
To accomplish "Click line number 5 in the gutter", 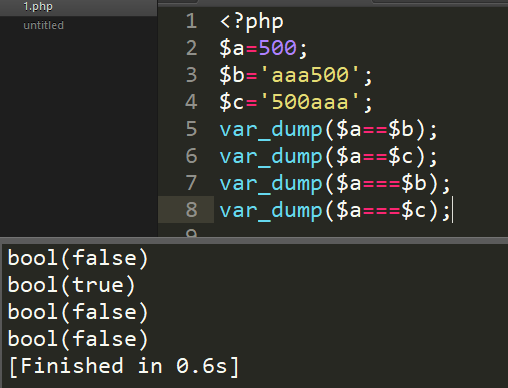I will tap(191, 129).
